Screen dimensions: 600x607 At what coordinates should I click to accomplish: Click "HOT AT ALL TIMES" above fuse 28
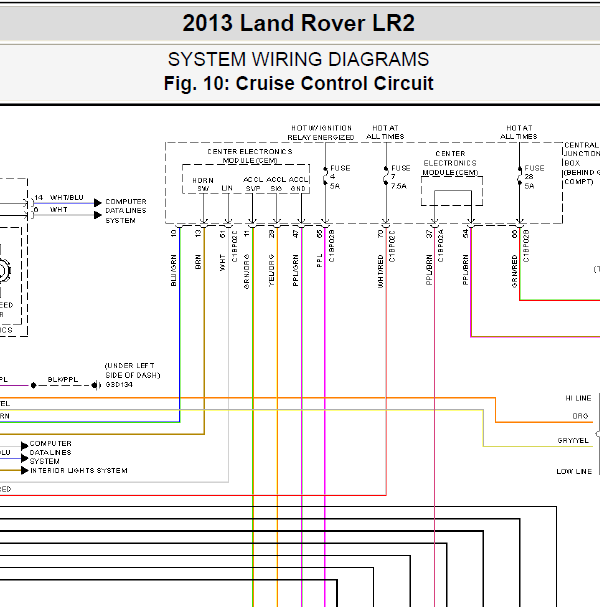(x=519, y=132)
